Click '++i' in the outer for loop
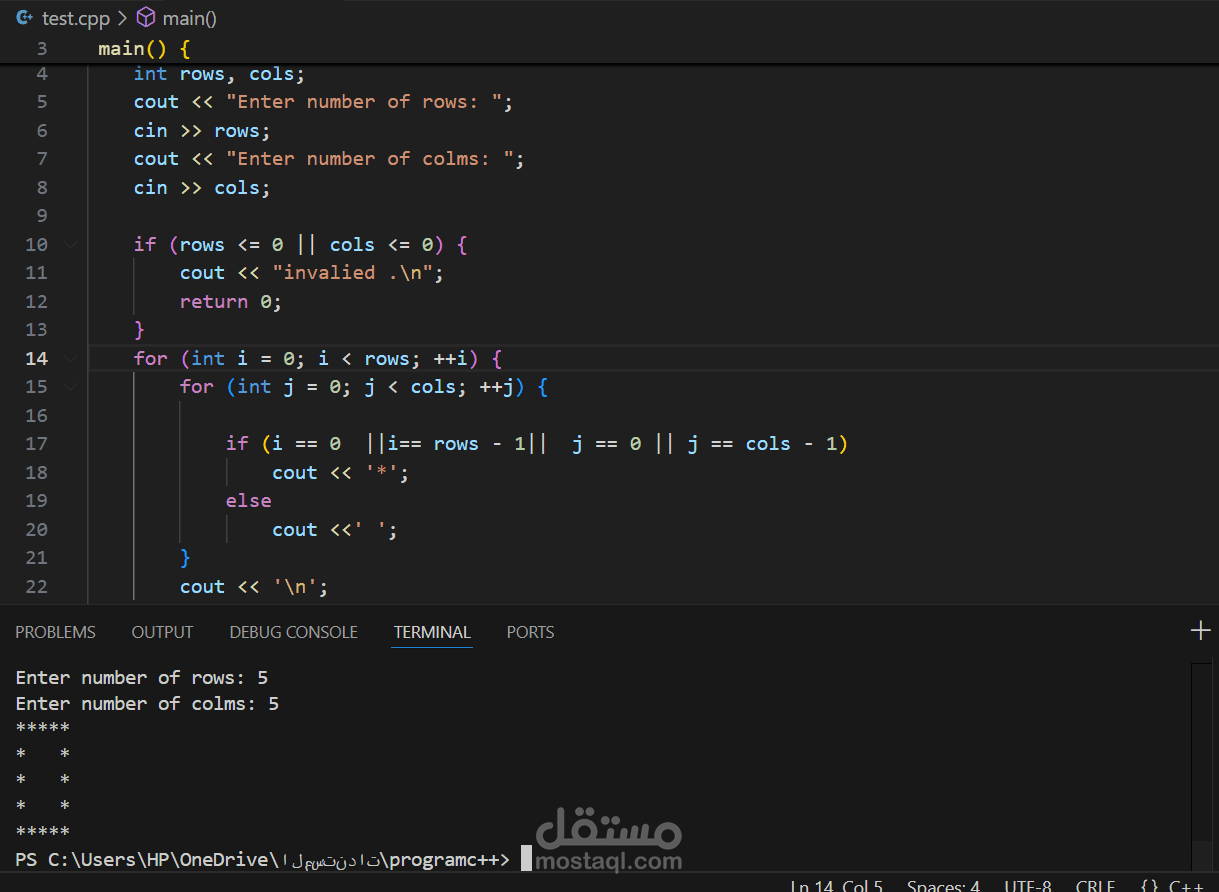Screen dimensions: 1219x892 (x=450, y=358)
